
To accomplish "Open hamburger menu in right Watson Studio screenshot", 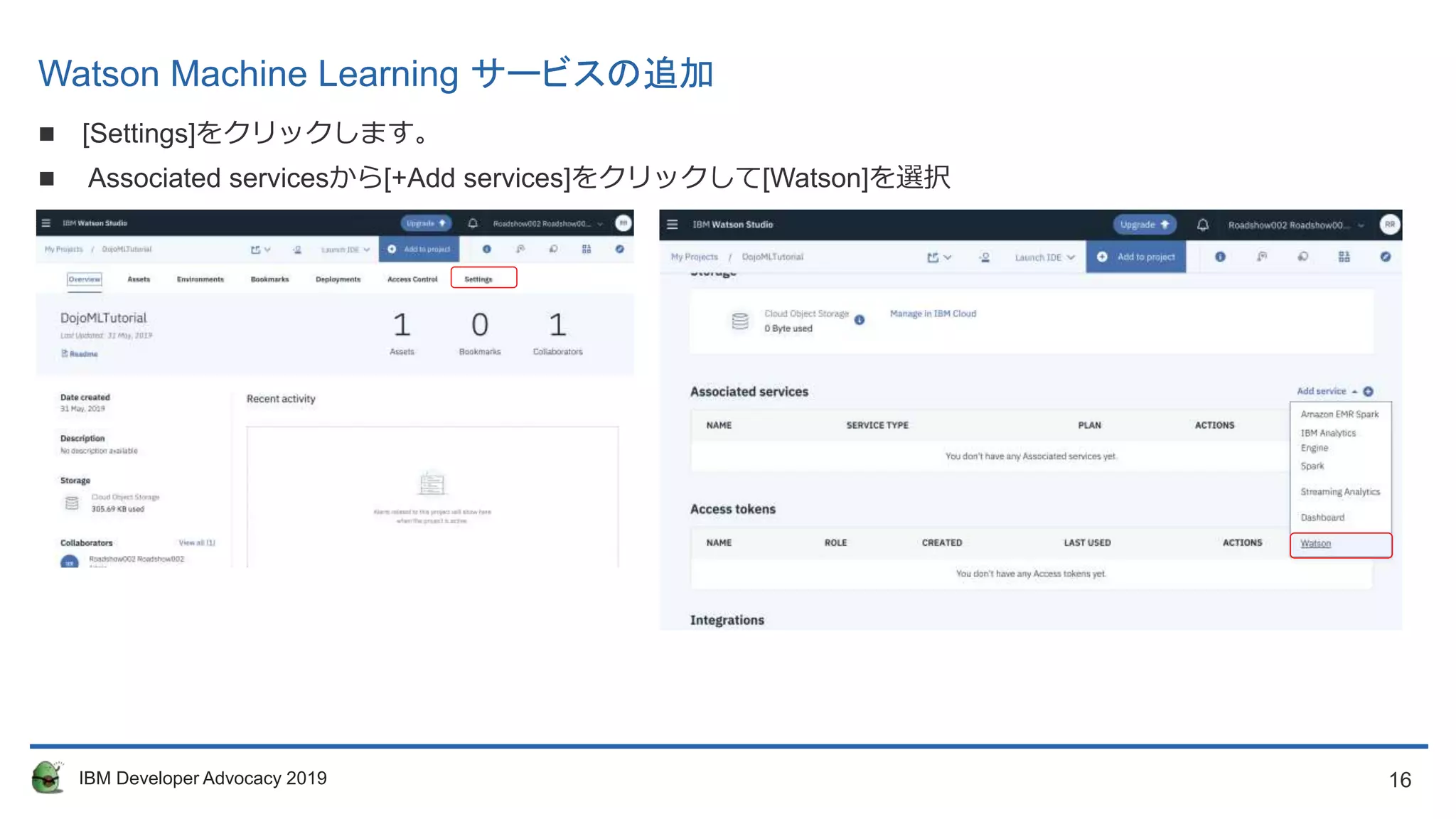I will point(673,225).
